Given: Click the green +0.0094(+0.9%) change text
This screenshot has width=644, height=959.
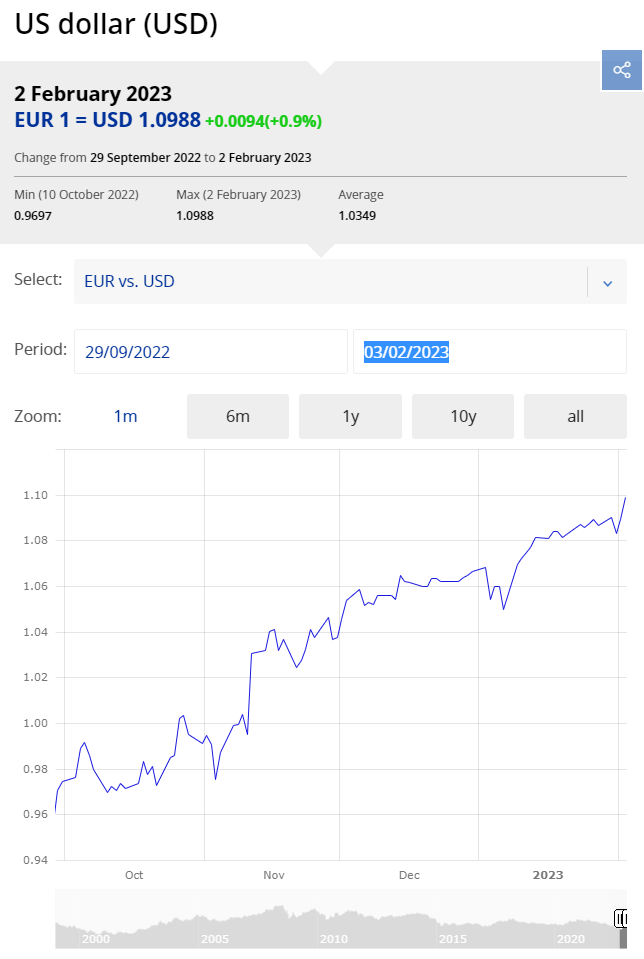Looking at the screenshot, I should pos(264,121).
